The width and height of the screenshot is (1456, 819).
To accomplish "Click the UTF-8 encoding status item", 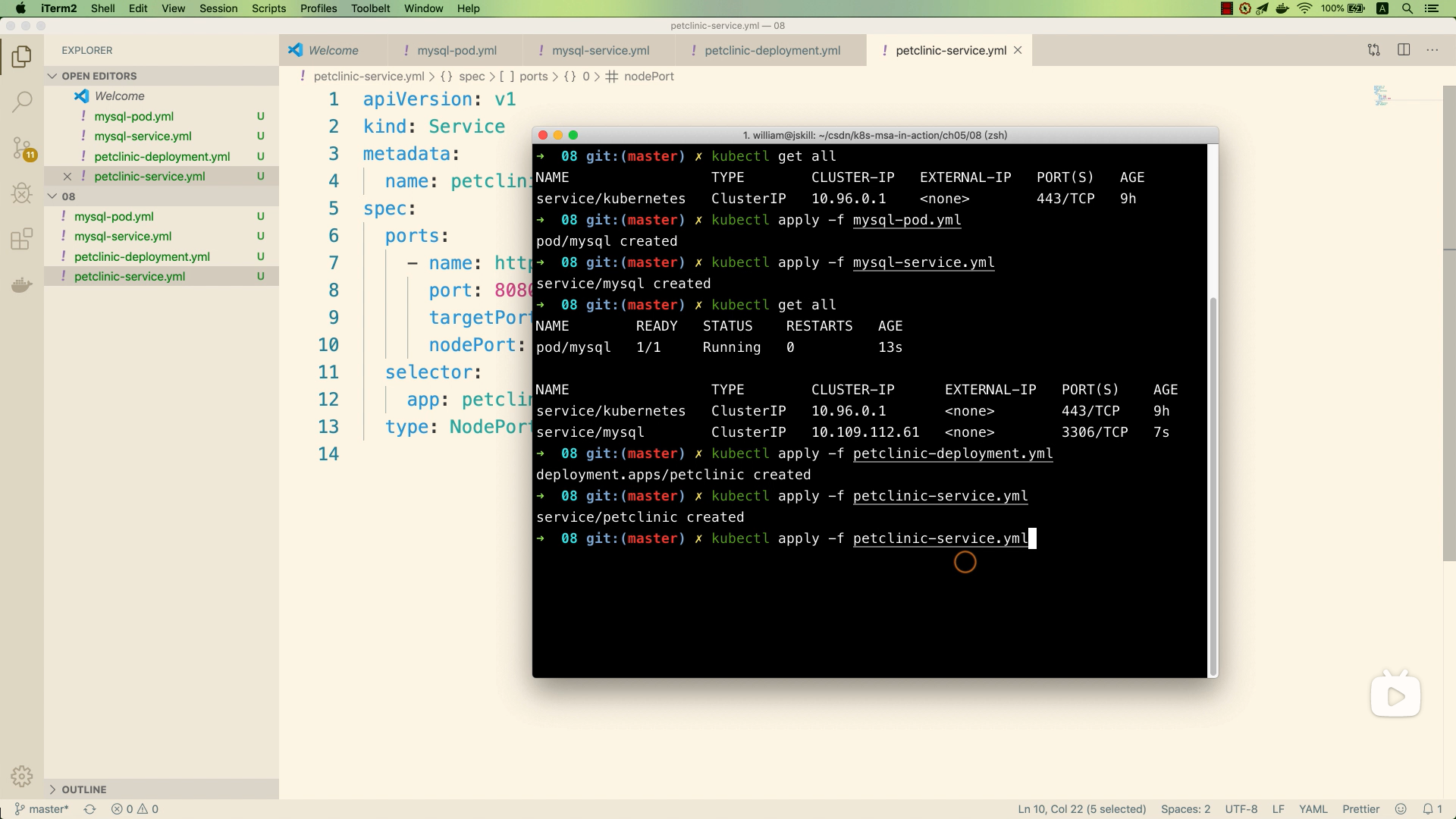I will 1241,809.
